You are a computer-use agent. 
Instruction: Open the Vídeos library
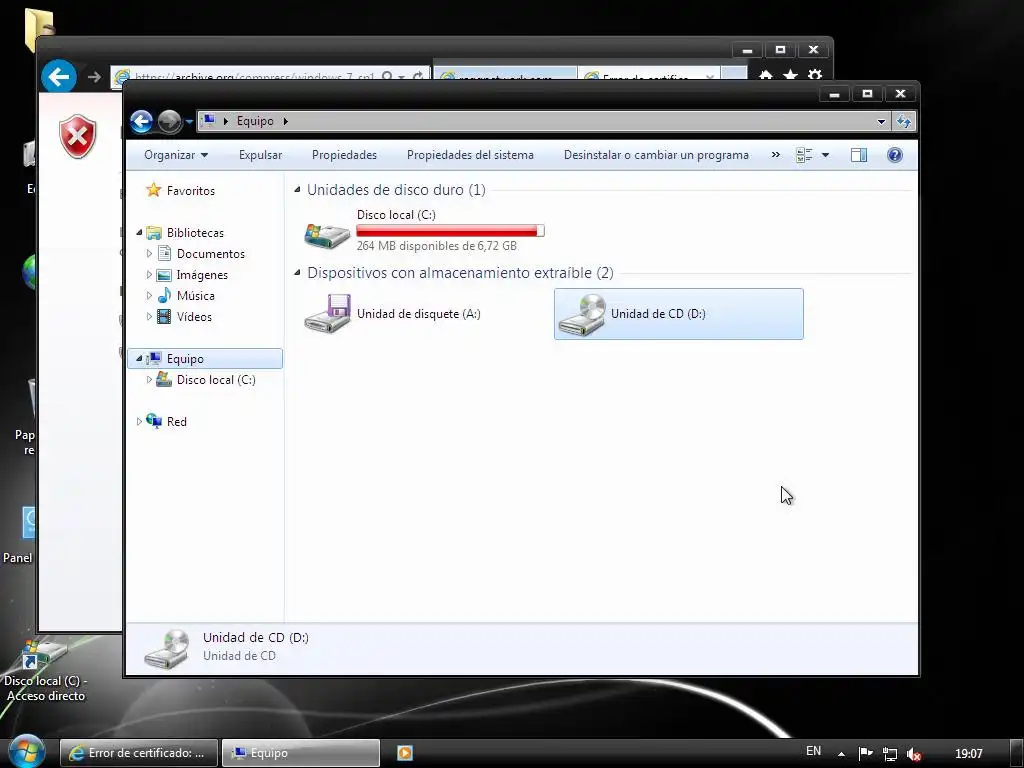coord(194,317)
